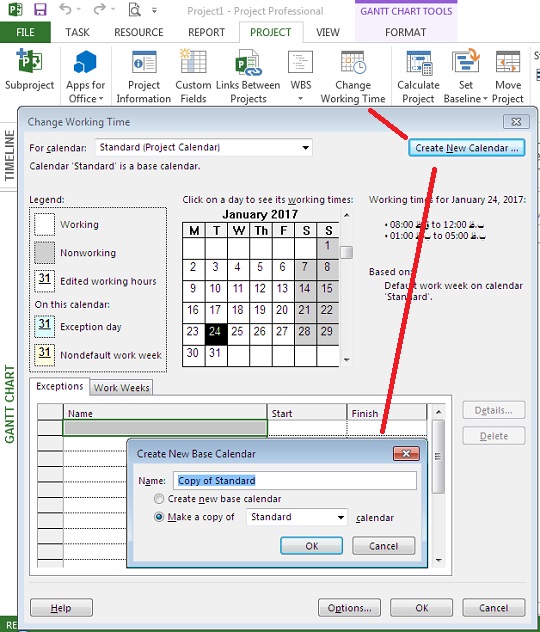The height and width of the screenshot is (632, 540).
Task: Select the Make a copy of option
Action: [159, 517]
